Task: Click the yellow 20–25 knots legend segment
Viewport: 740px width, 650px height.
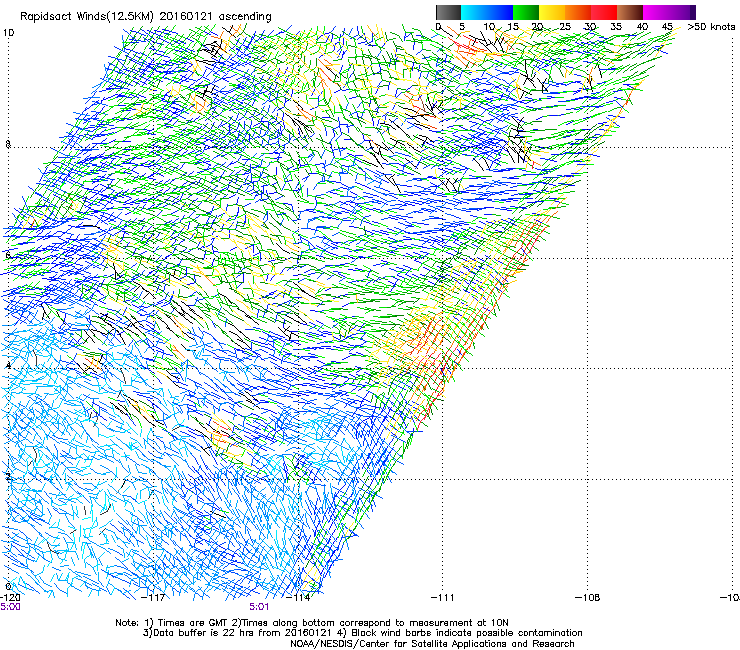Action: click(552, 12)
